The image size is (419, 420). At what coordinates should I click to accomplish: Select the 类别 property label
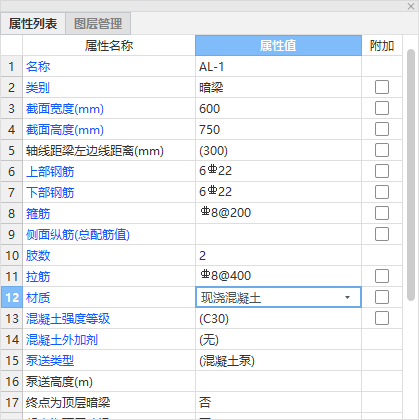(38, 88)
